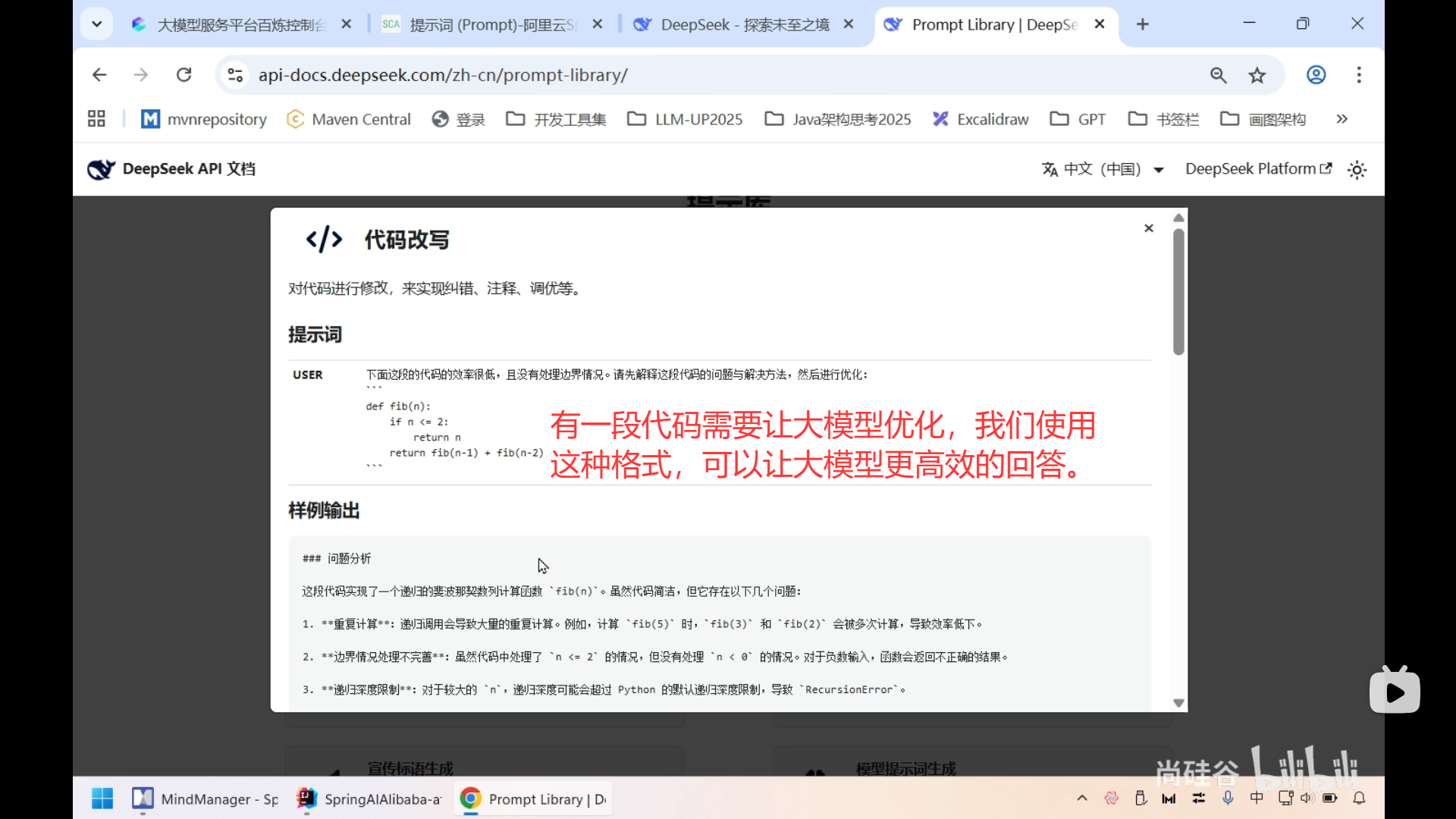Click inside the address bar
1456x819 pixels.
531,75
